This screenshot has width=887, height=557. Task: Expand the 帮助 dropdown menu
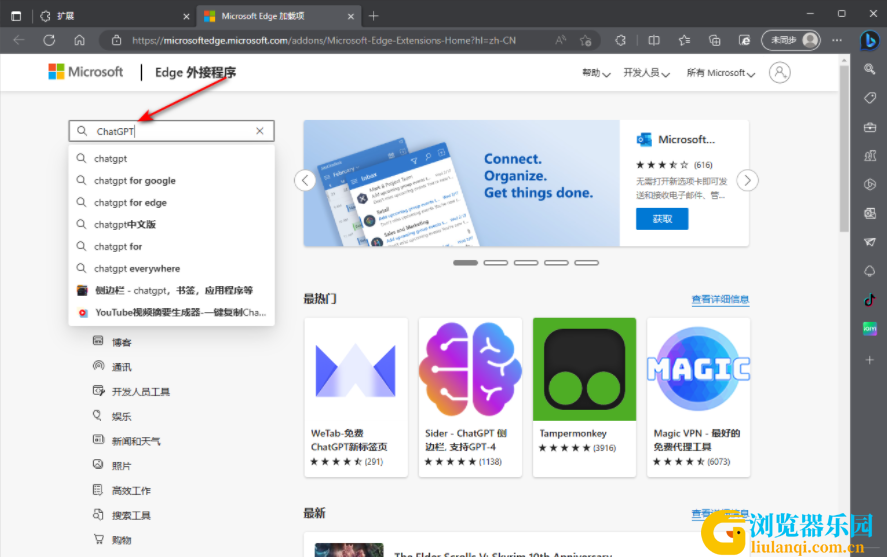click(596, 73)
